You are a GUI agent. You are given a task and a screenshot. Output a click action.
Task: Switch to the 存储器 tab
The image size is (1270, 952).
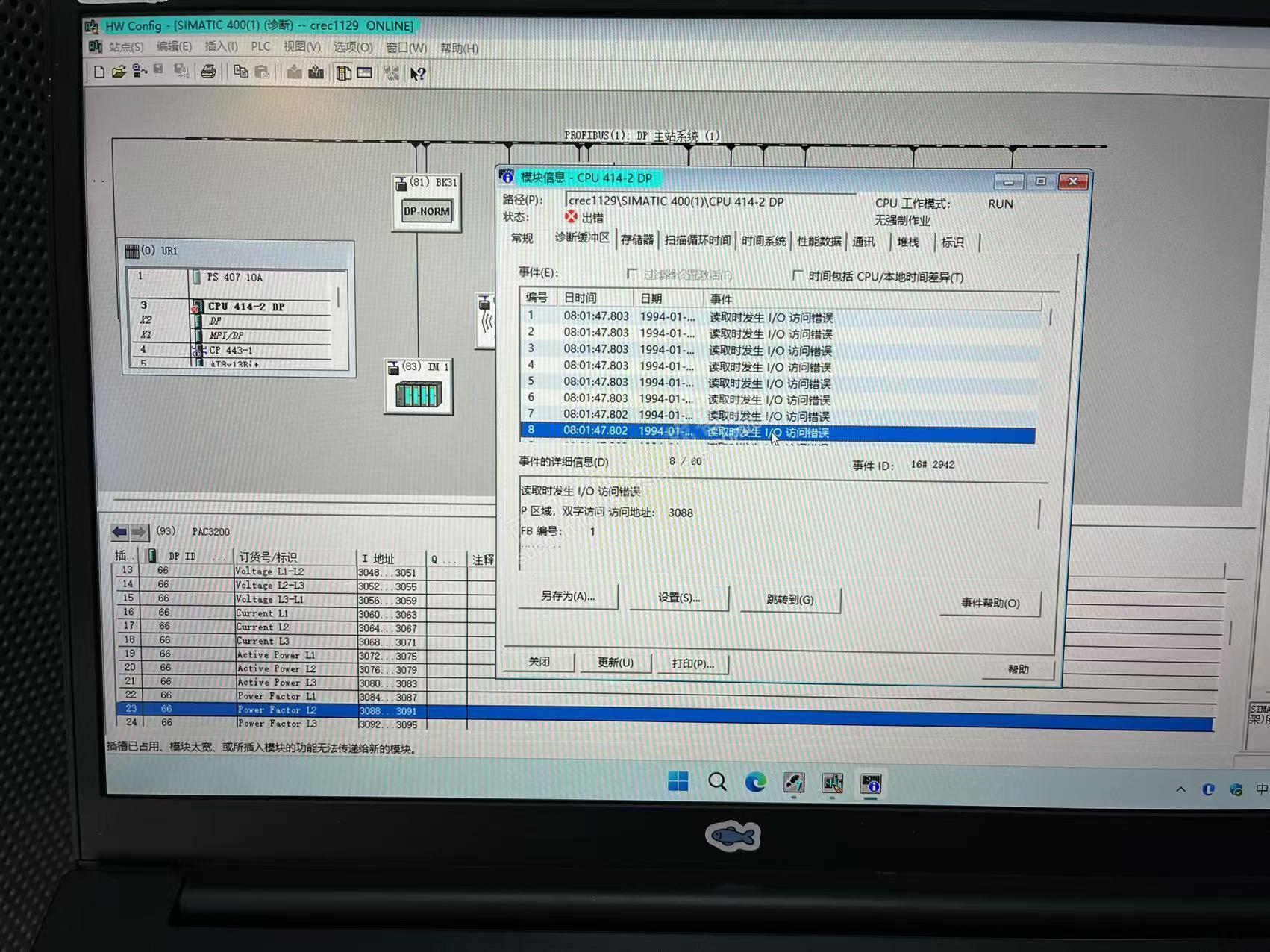[x=636, y=239]
